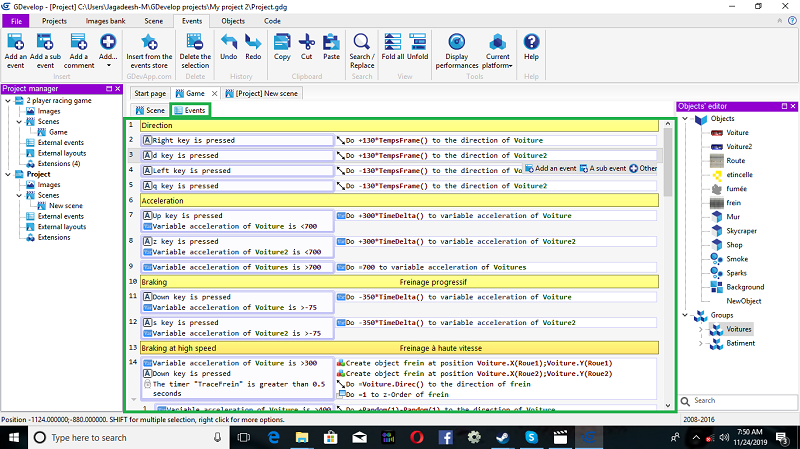Collapse the 2 player racing game tree node
This screenshot has height=449, width=800.
pos(7,101)
